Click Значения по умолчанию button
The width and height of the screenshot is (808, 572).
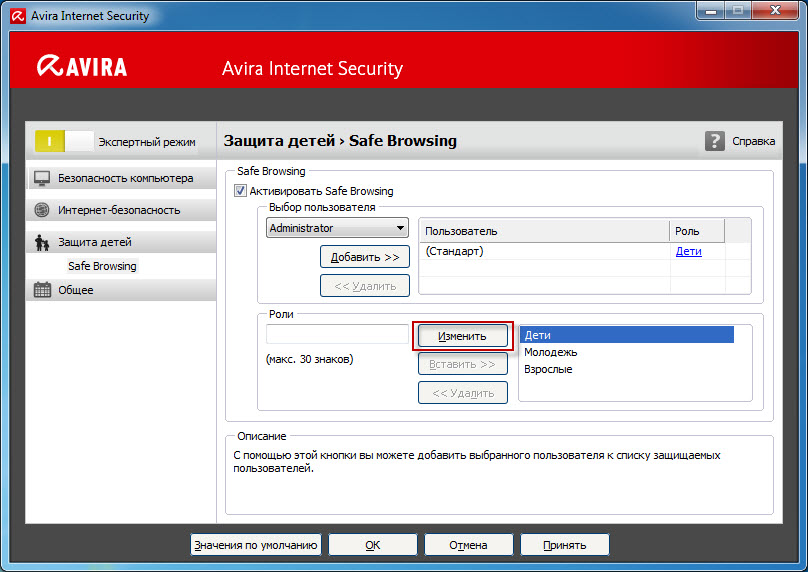click(256, 545)
